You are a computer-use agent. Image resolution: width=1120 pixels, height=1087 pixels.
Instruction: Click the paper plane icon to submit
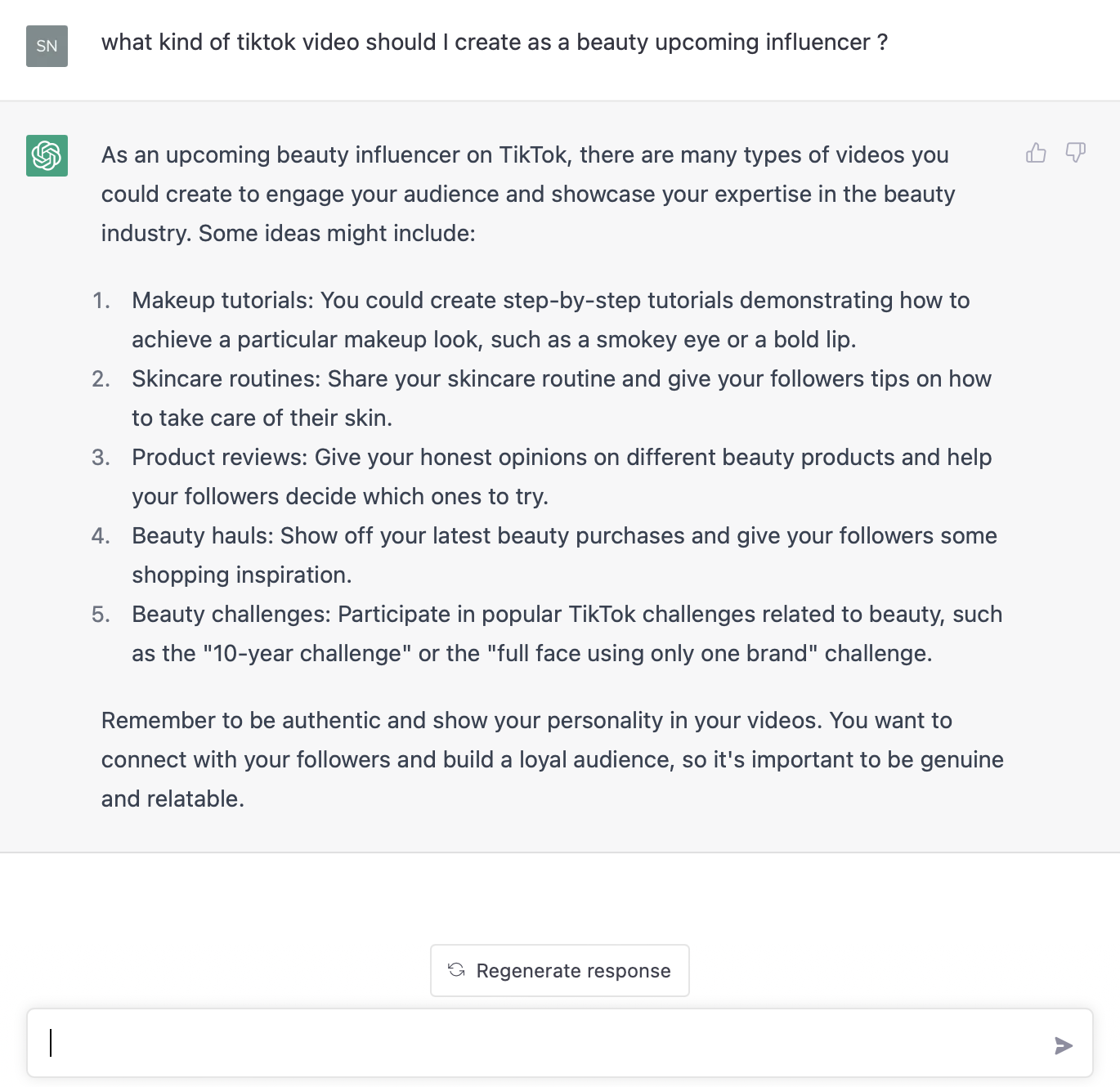(1064, 1045)
